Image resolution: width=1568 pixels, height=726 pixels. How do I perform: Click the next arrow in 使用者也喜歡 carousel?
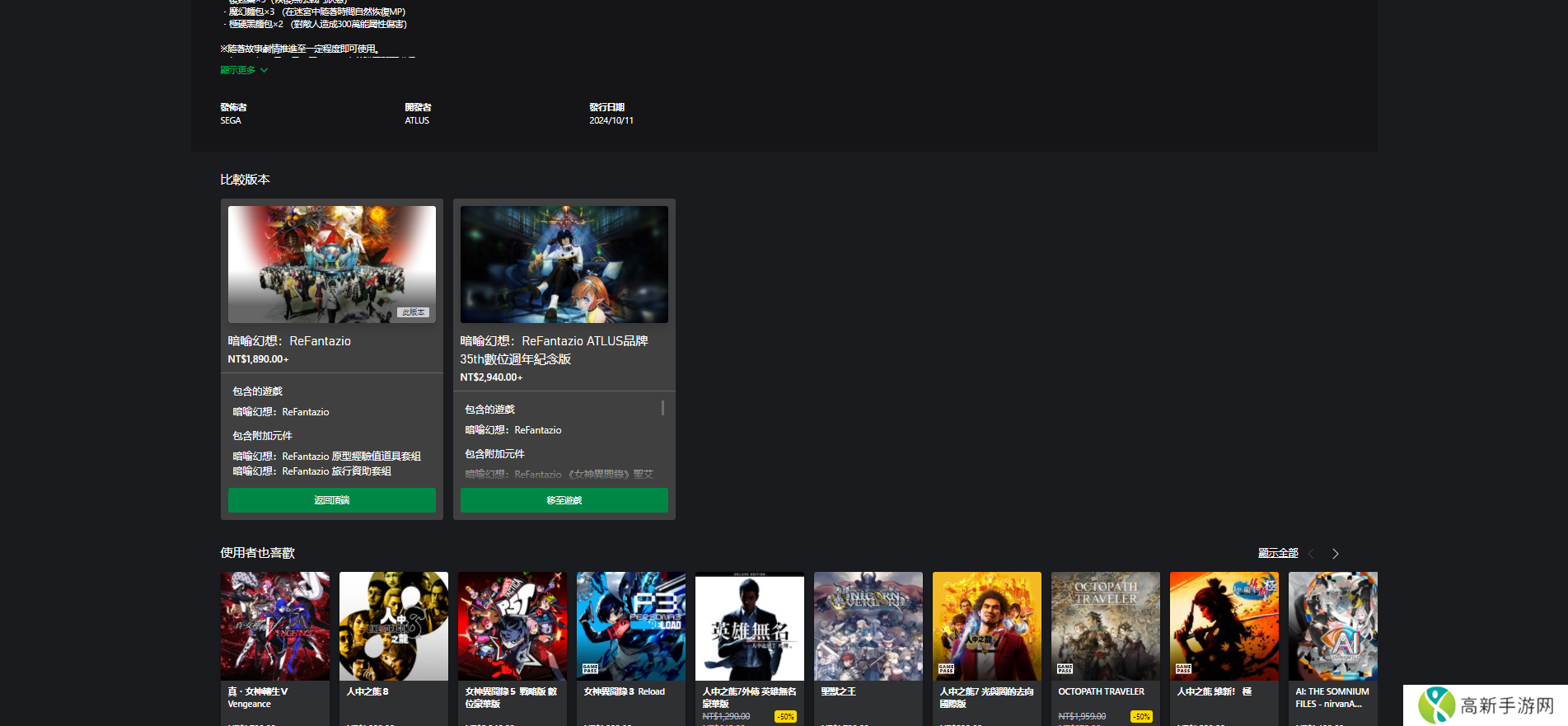[1335, 554]
